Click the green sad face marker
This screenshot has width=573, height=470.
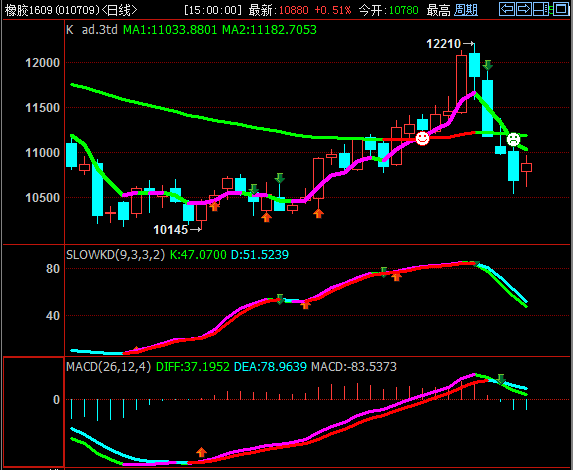[513, 139]
